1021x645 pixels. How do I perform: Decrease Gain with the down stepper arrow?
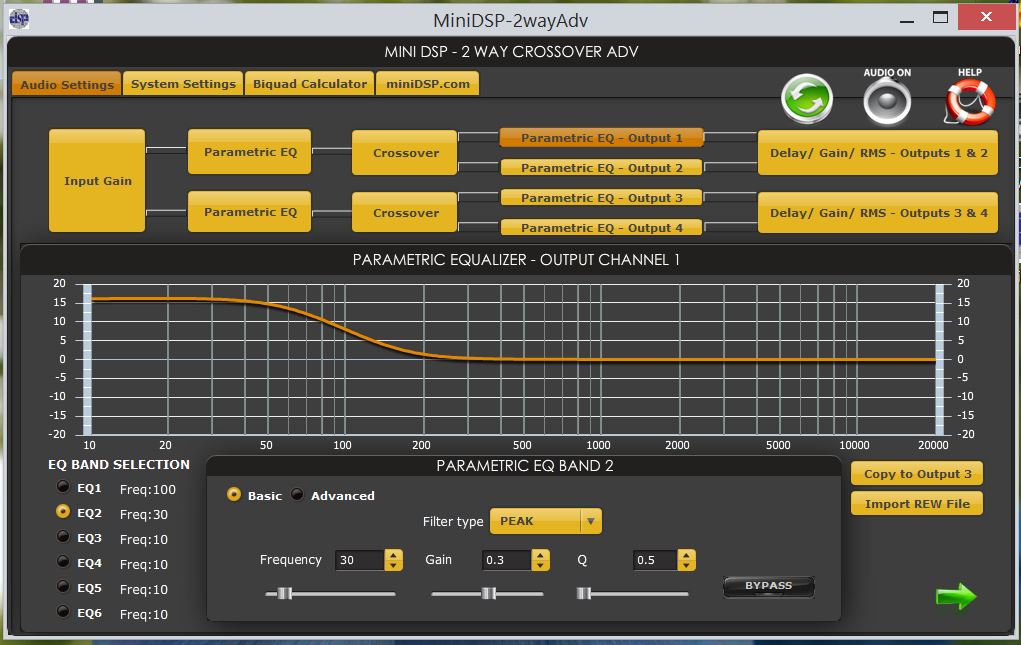[x=540, y=566]
